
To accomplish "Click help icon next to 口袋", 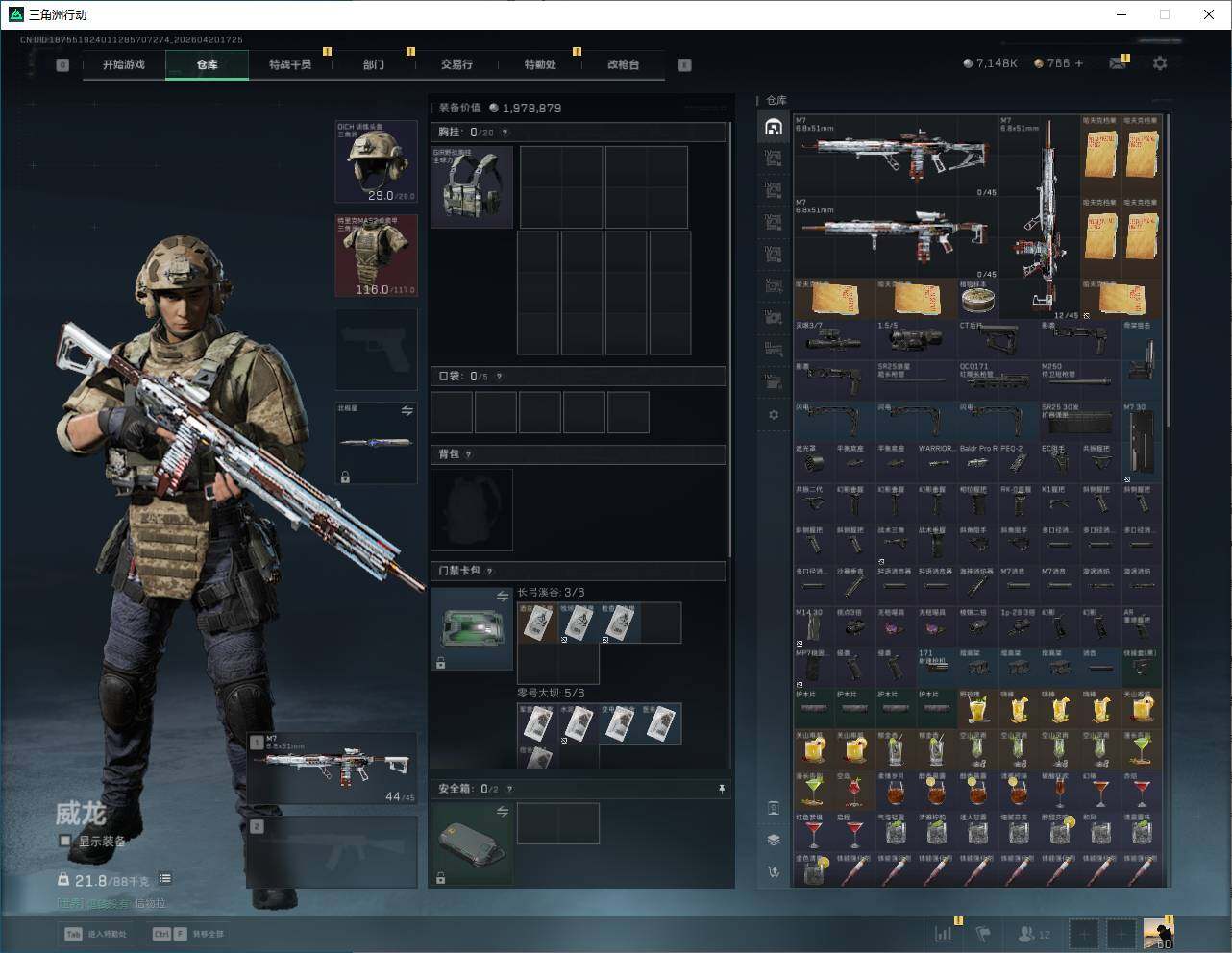I will [x=499, y=377].
